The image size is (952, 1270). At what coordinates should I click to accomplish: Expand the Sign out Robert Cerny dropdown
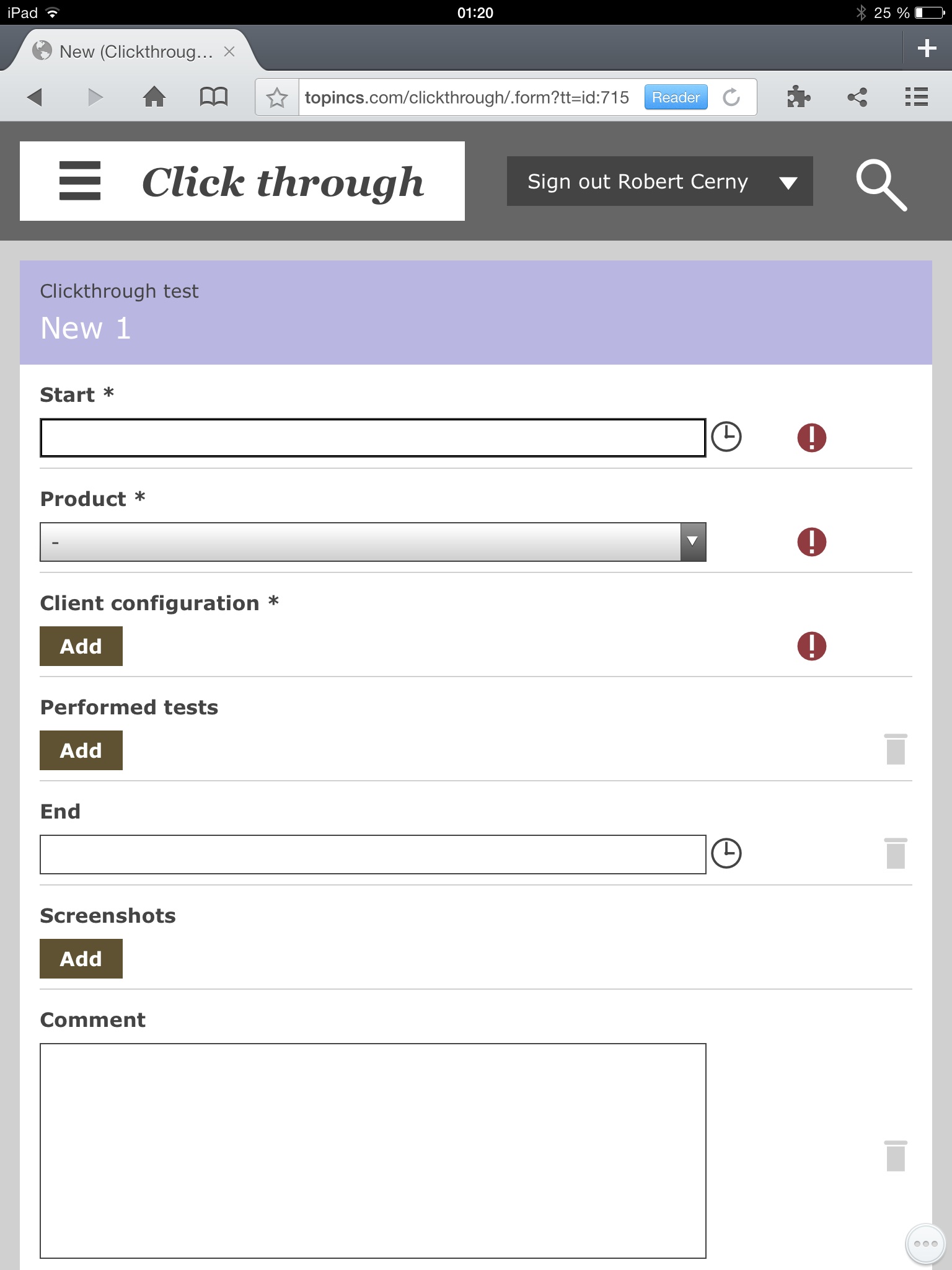(787, 182)
